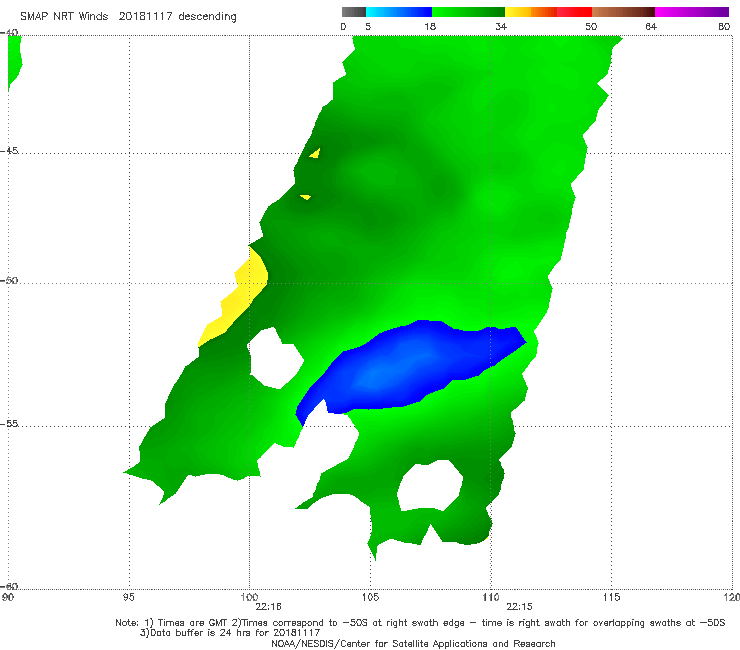Click the longitude axis label 110
The width and height of the screenshot is (740, 650).
point(491,598)
